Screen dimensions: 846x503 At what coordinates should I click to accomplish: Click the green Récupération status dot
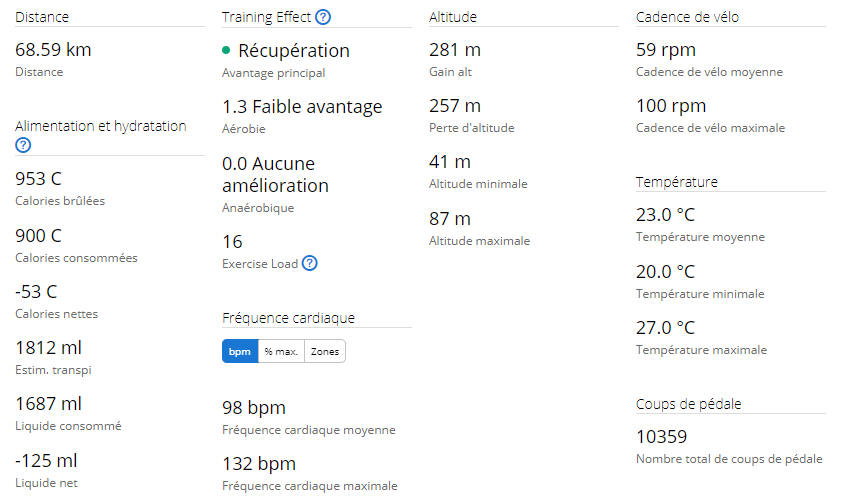coord(226,50)
